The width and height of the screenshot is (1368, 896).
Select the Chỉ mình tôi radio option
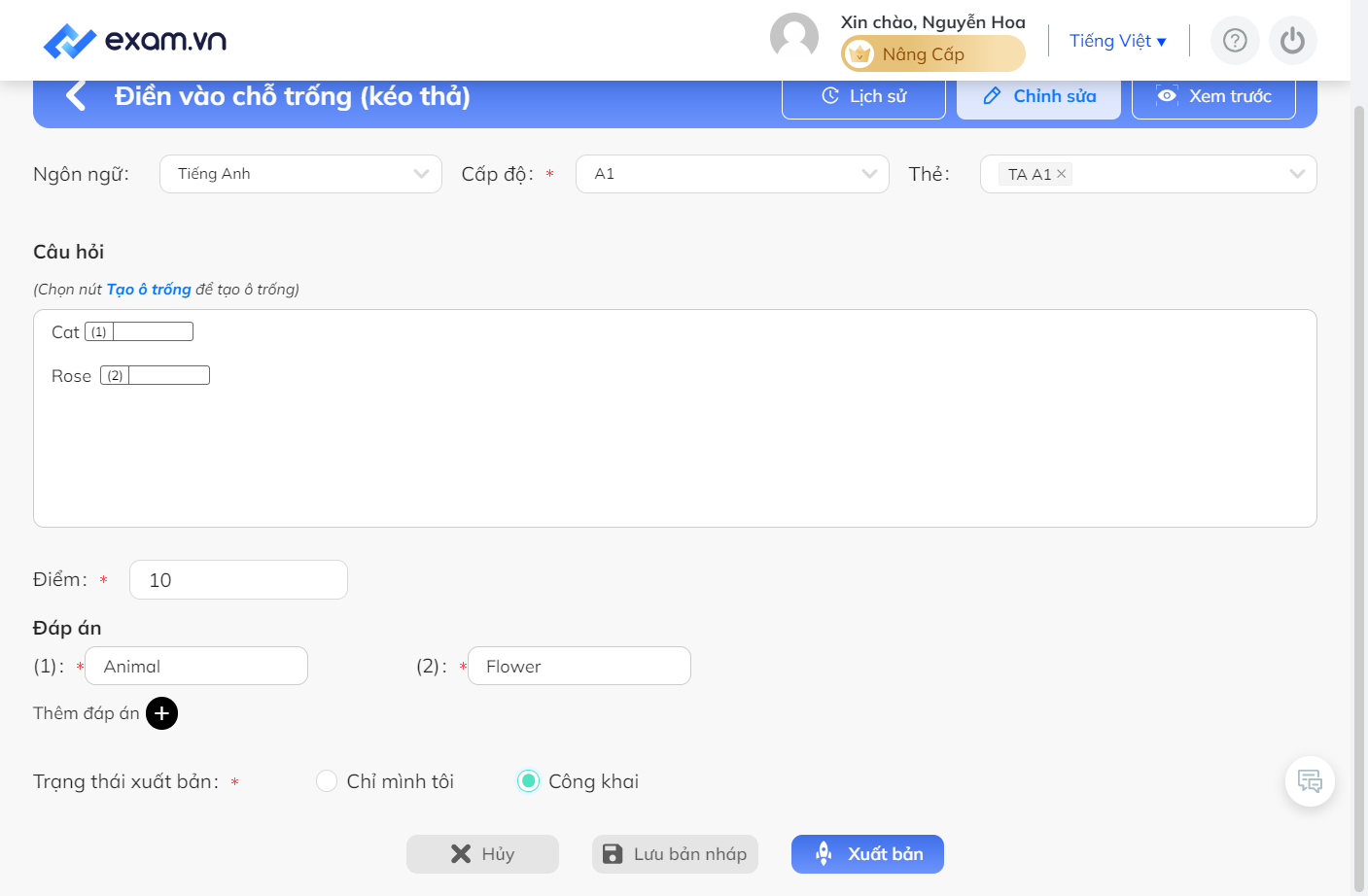coord(327,781)
